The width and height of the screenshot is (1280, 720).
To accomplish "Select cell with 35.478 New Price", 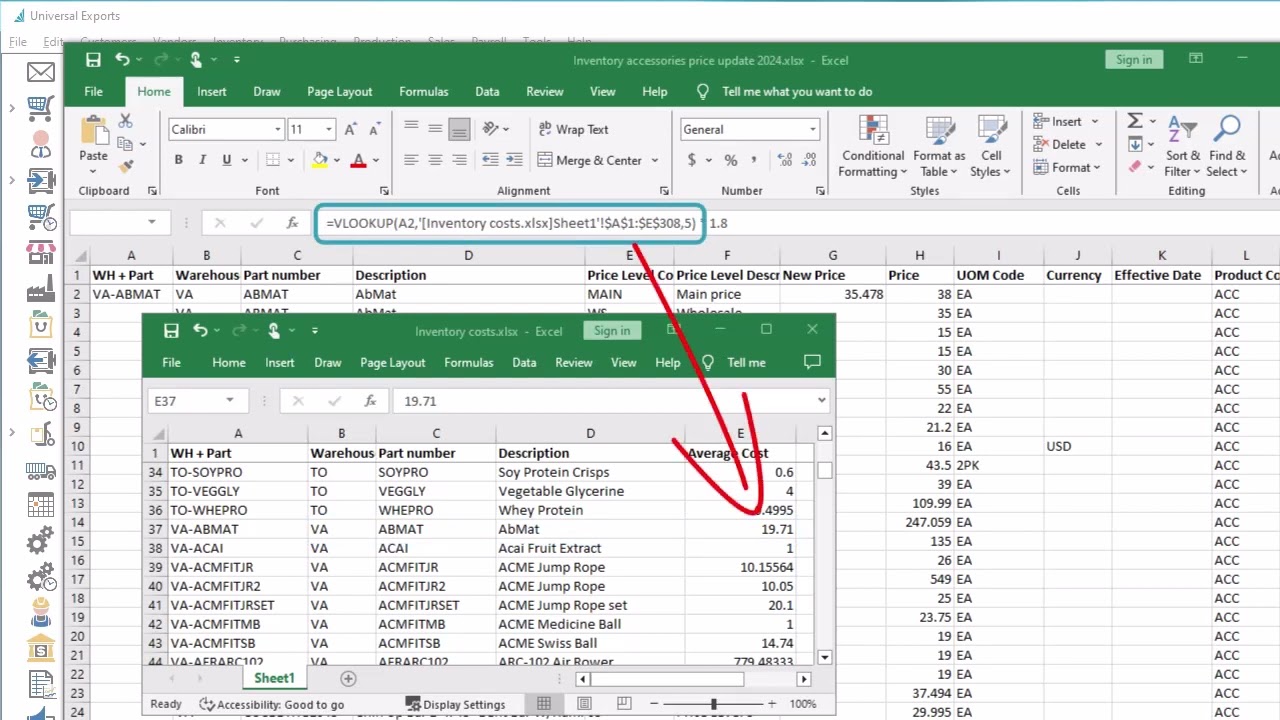I will coord(832,294).
